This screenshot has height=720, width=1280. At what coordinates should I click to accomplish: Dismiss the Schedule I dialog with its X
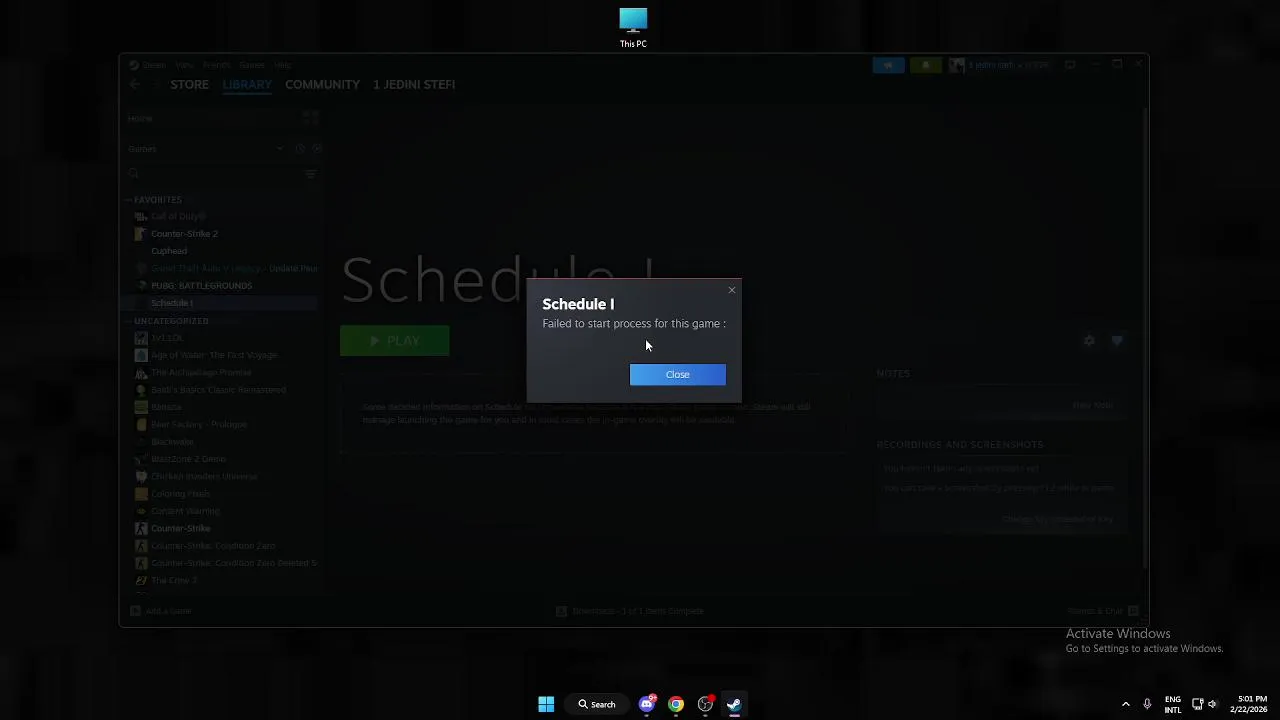point(731,290)
